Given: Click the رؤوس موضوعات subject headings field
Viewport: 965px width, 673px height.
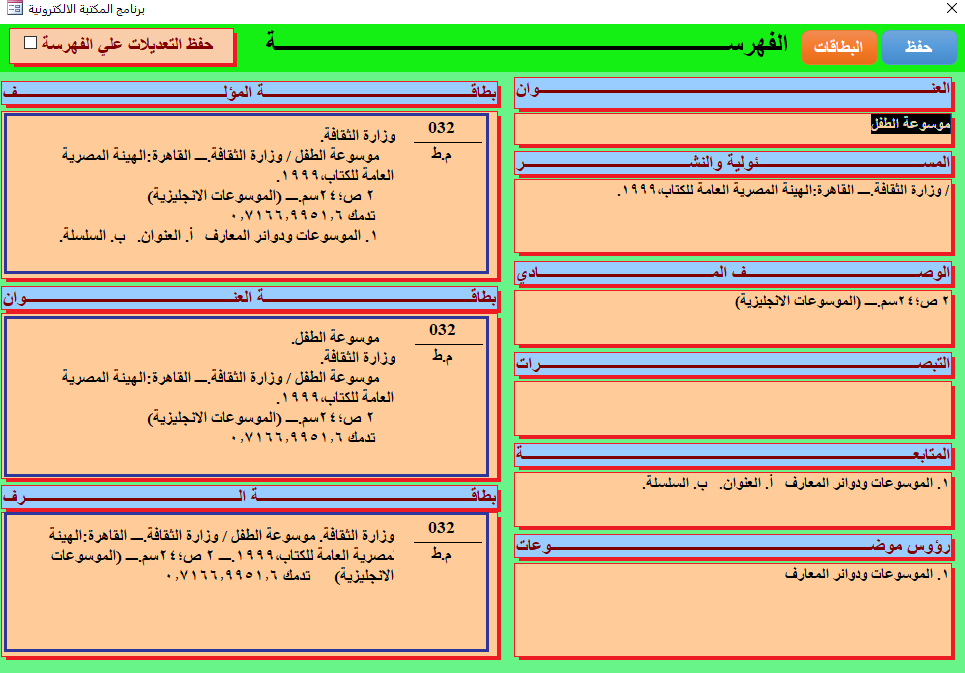Looking at the screenshot, I should point(732,610).
